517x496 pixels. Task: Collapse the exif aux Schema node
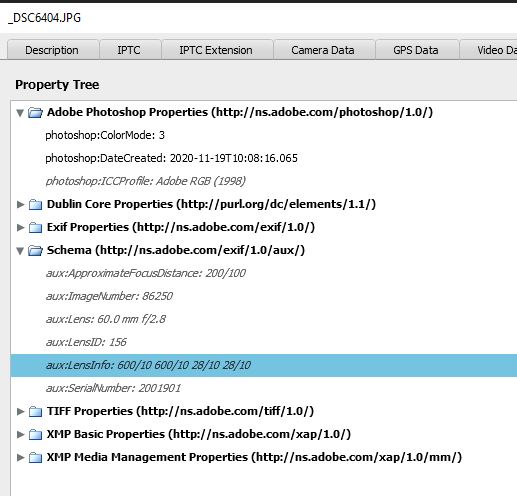point(20,251)
